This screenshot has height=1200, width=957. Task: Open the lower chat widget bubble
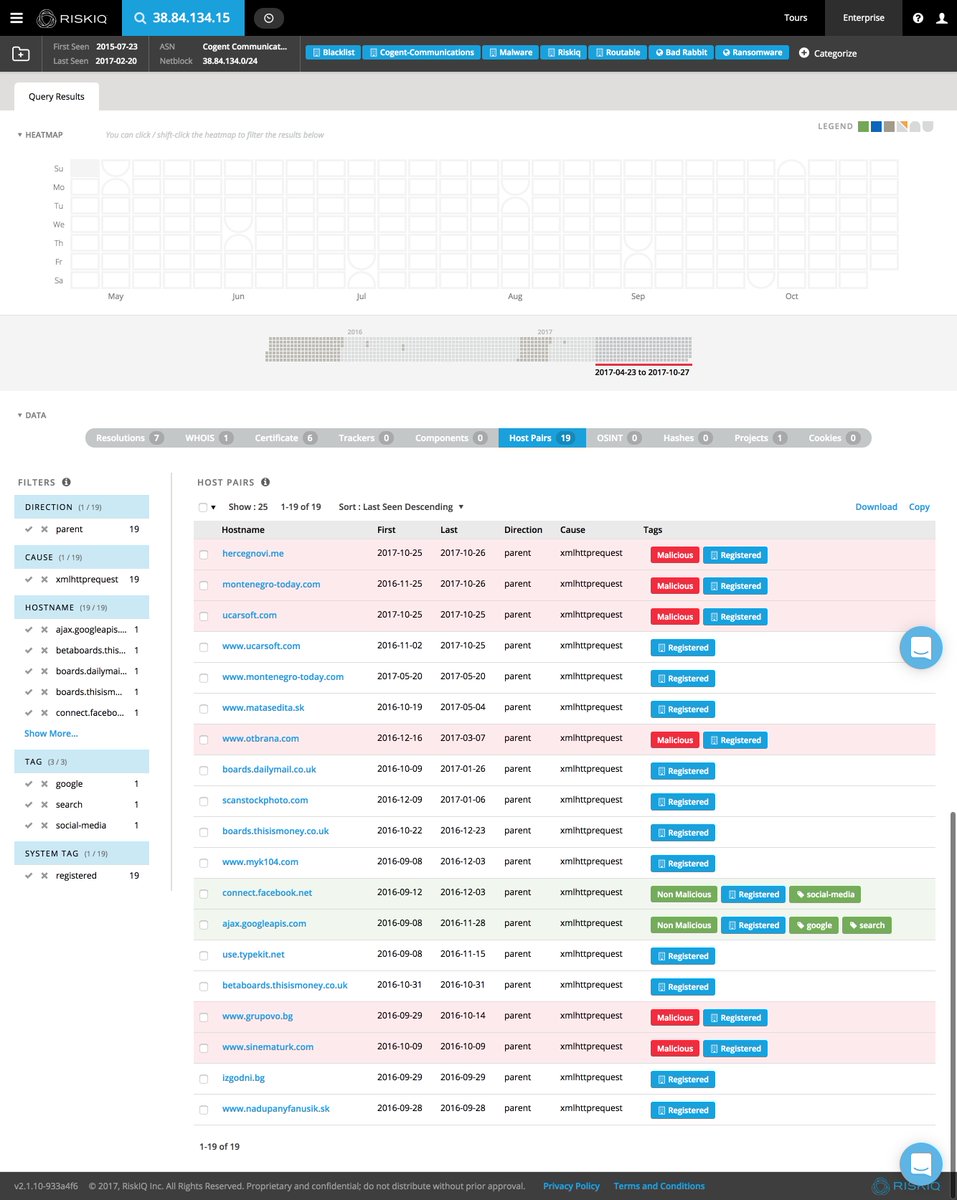pyautogui.click(x=921, y=1164)
